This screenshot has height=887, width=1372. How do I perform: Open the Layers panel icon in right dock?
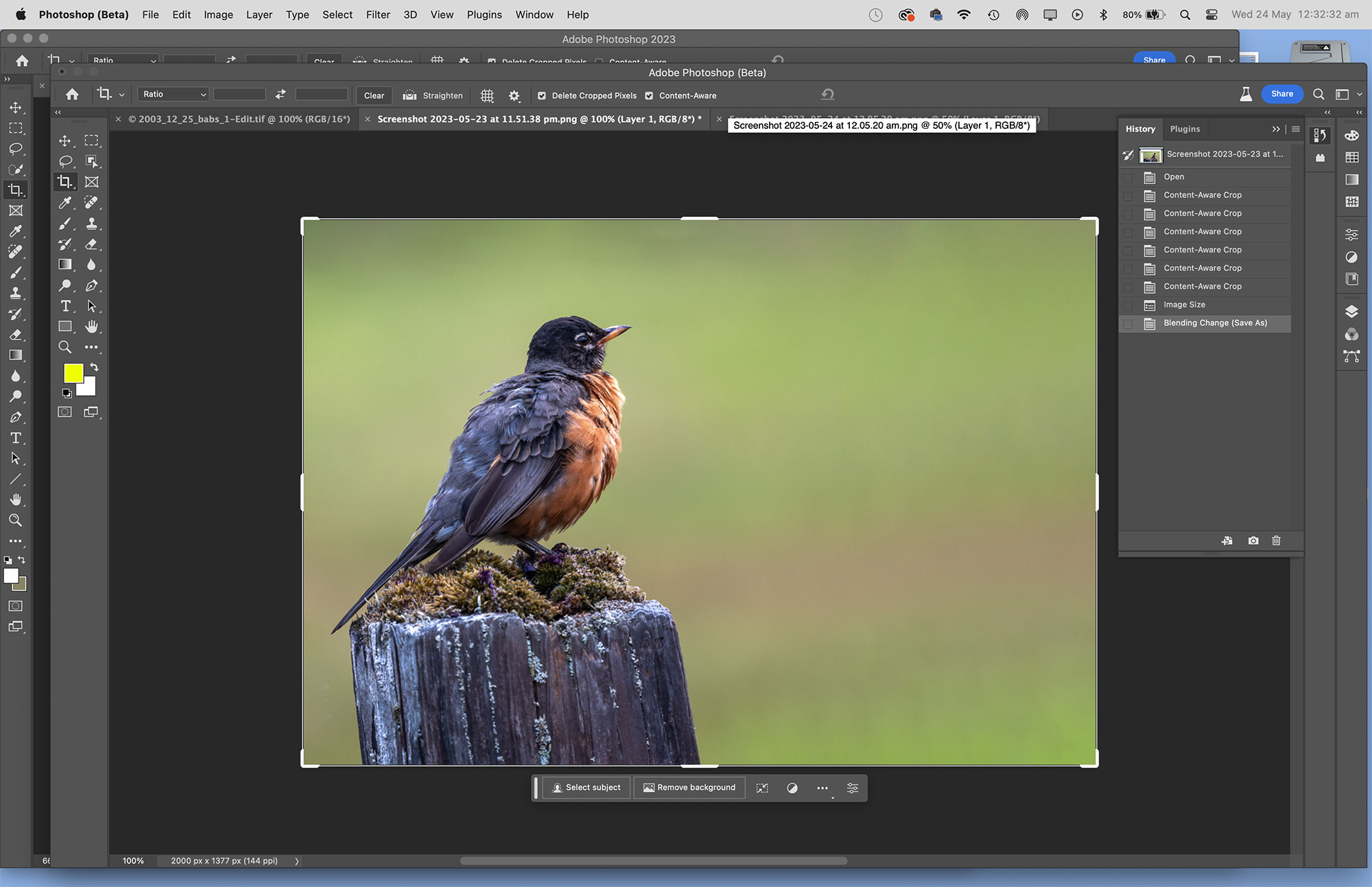tap(1351, 311)
